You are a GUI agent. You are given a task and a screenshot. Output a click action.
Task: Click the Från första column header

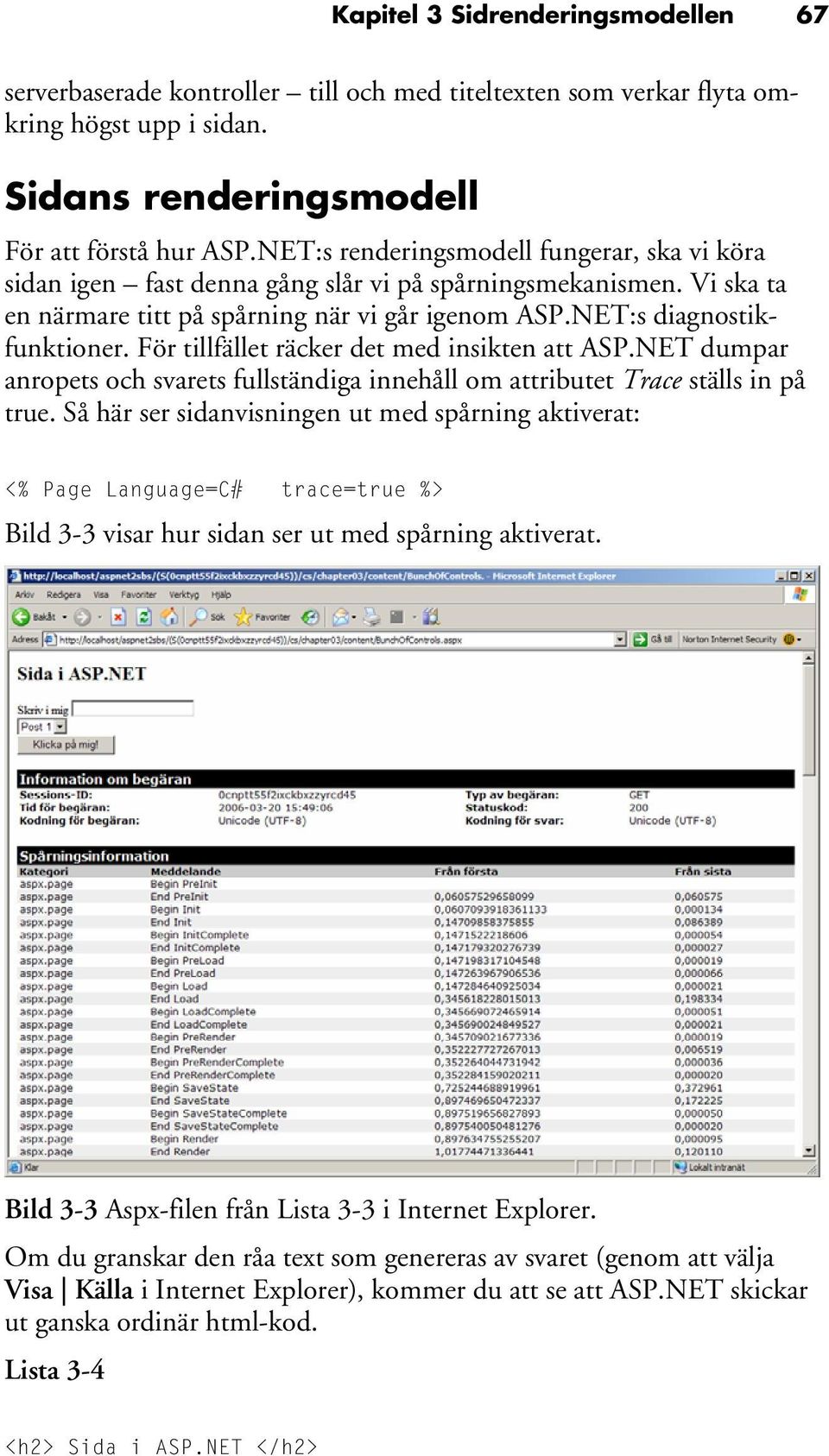point(466,872)
